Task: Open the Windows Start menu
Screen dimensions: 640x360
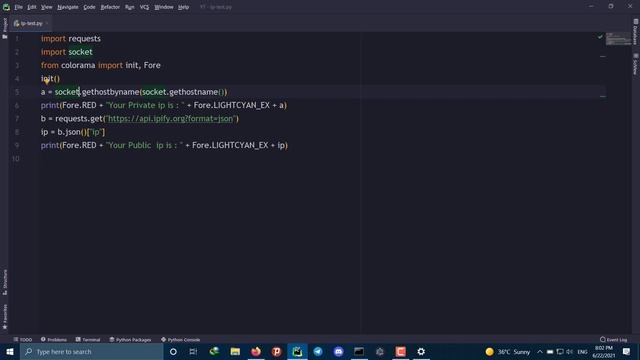Action: tap(10, 351)
